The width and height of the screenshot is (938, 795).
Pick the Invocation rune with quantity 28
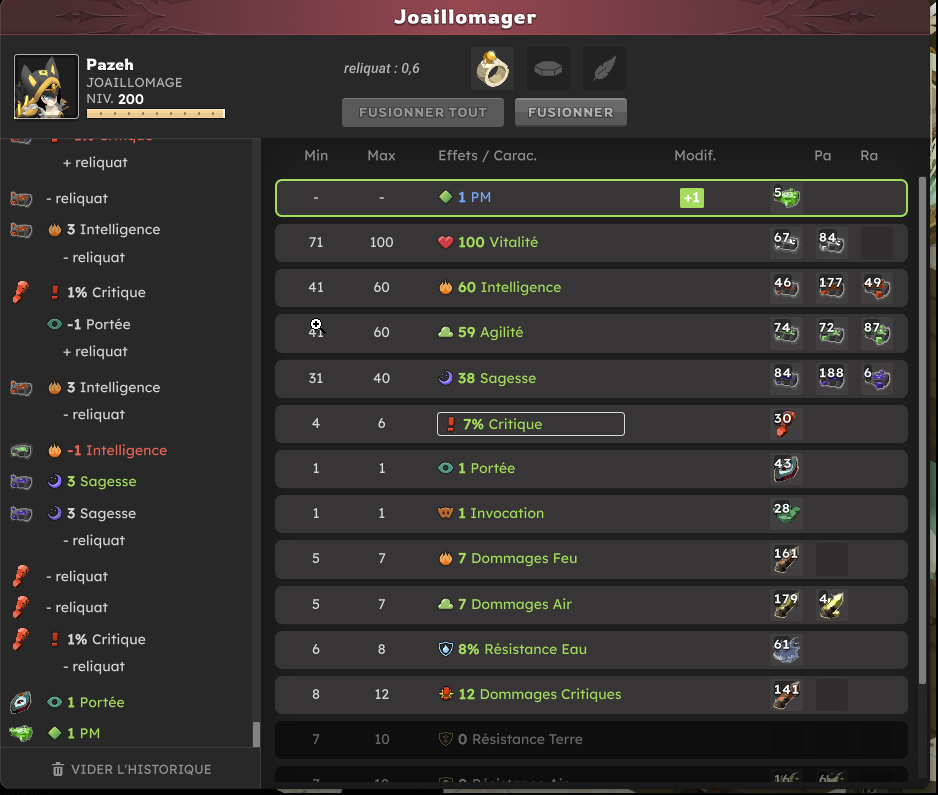point(786,513)
